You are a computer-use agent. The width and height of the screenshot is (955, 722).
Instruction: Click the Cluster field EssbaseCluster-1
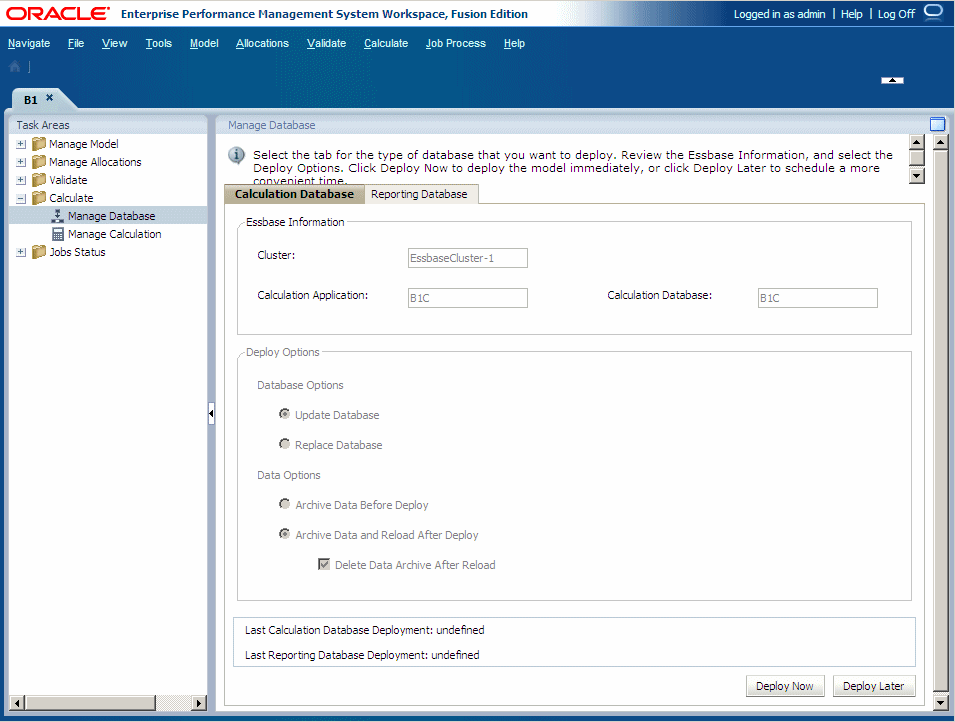click(x=468, y=258)
